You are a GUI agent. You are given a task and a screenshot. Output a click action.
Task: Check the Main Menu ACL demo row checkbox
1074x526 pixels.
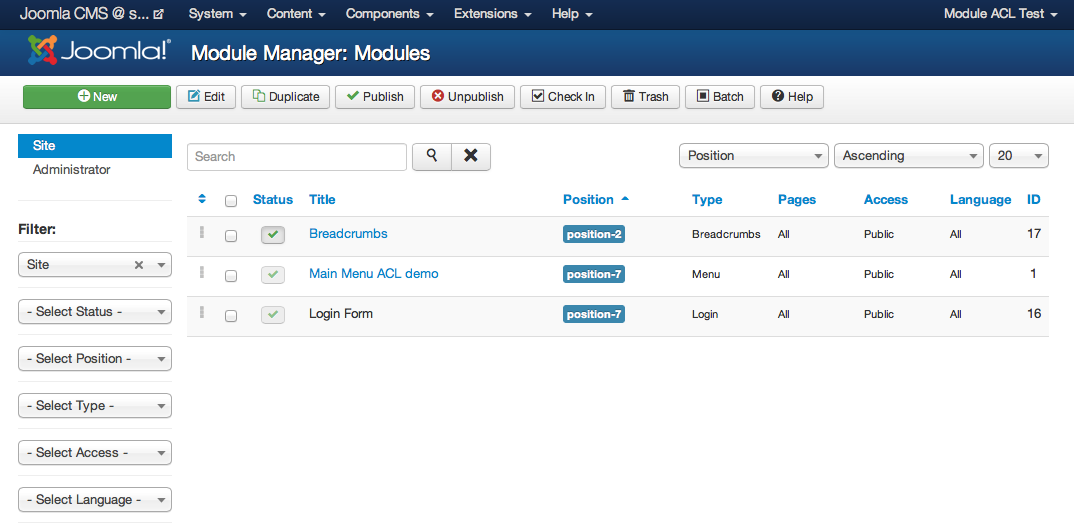231,275
